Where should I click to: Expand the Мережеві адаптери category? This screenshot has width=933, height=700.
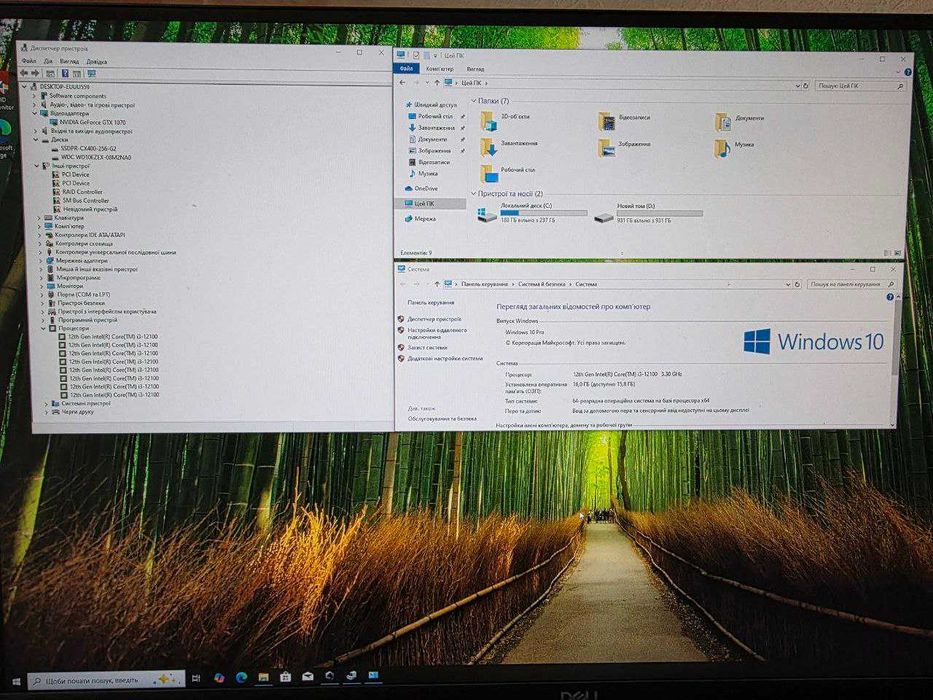(40, 261)
